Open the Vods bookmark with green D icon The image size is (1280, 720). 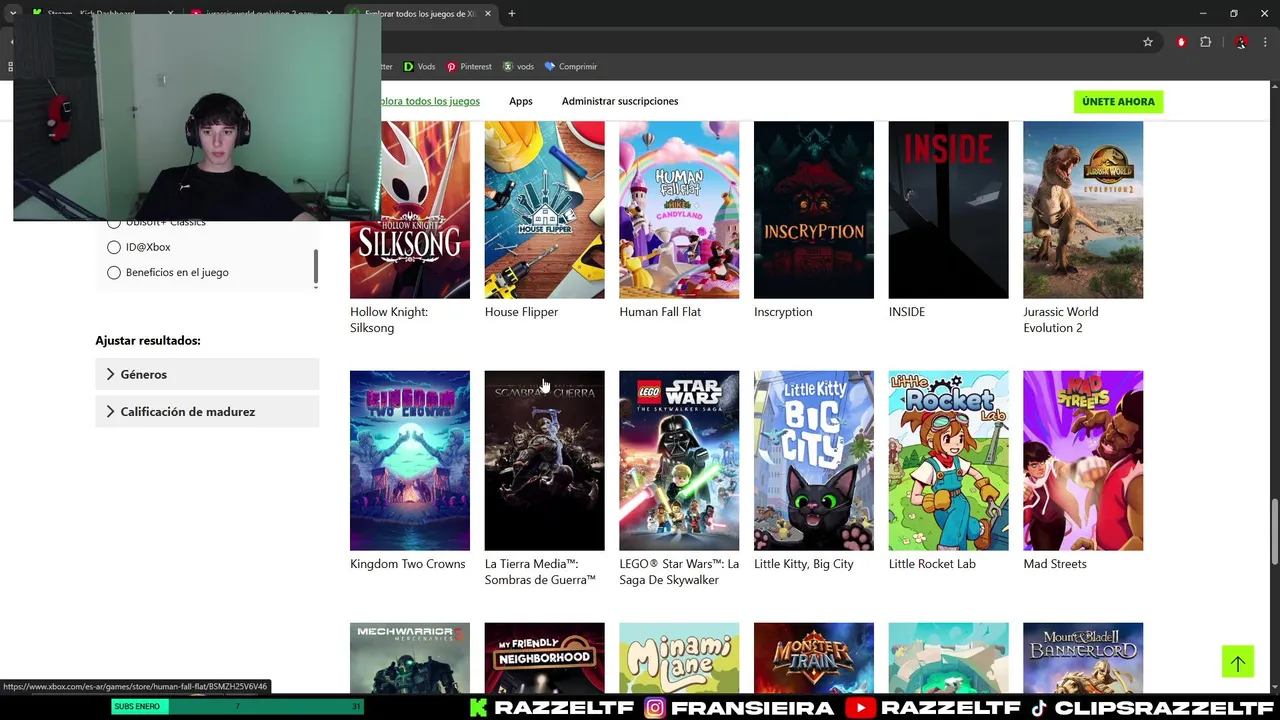(419, 66)
